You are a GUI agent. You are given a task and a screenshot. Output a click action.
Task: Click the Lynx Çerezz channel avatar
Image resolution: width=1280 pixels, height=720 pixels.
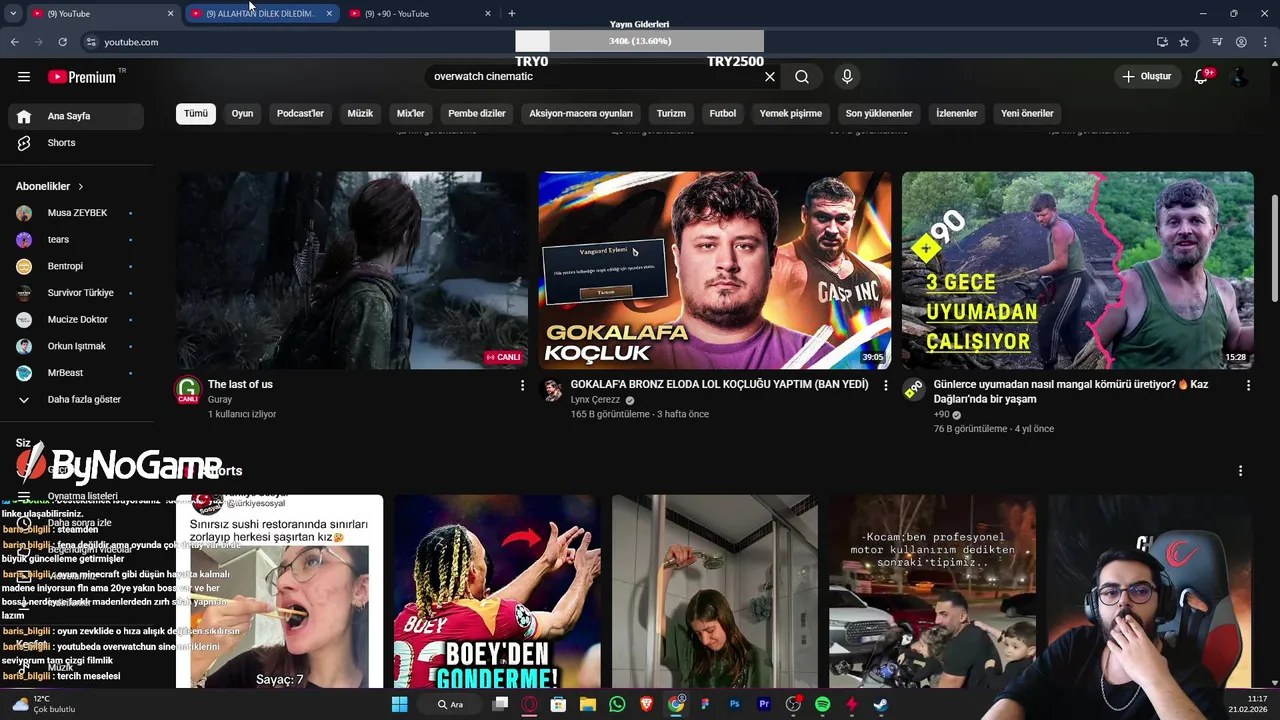552,390
